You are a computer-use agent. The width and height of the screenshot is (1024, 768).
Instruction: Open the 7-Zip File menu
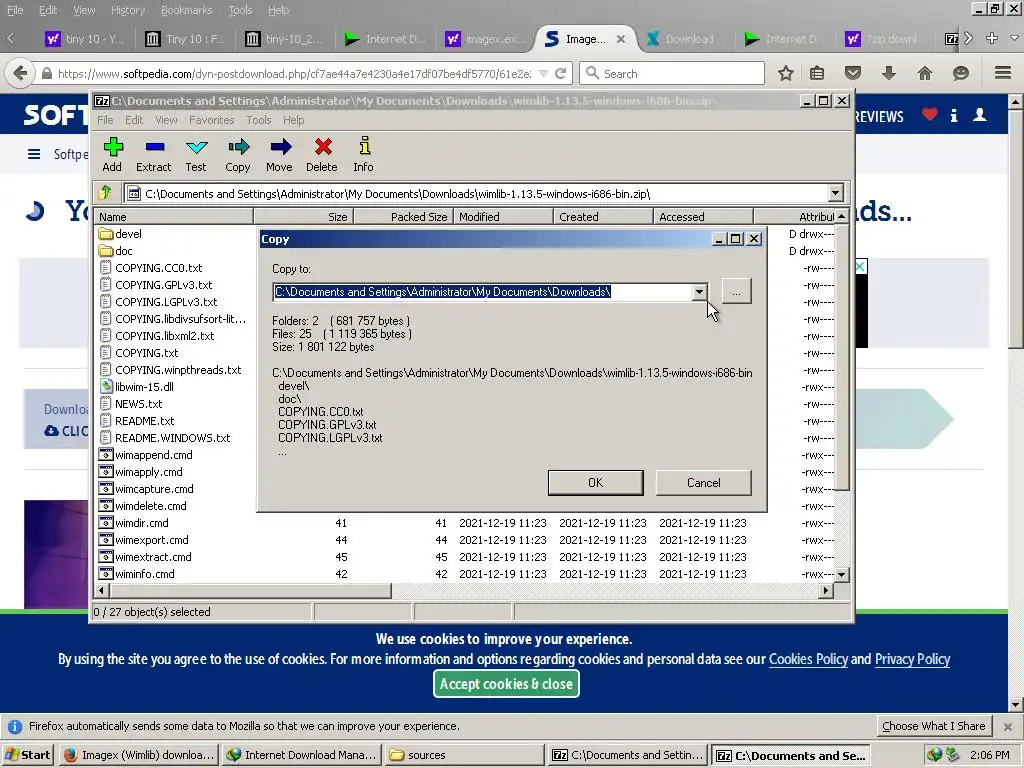pos(105,120)
